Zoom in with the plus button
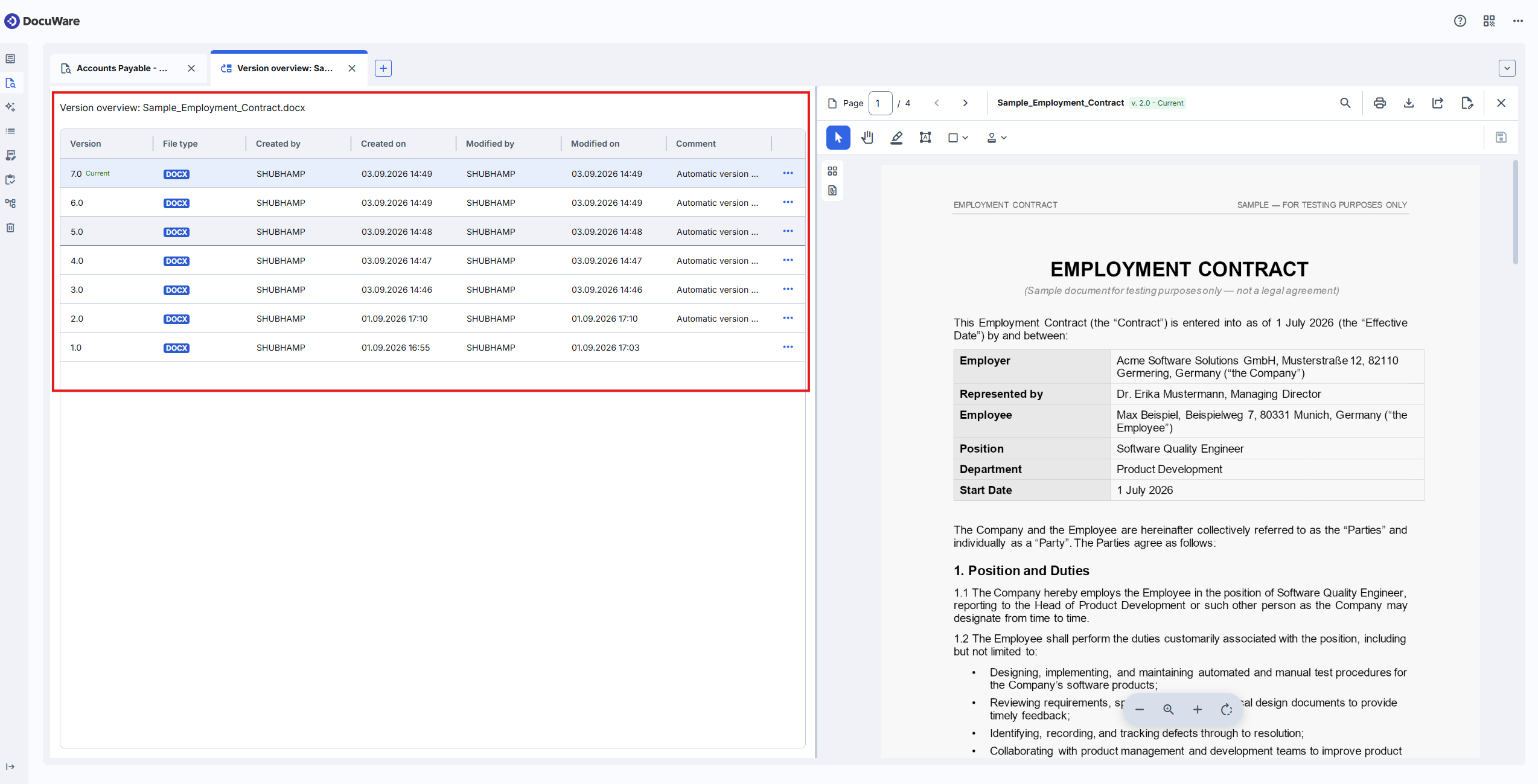The height and width of the screenshot is (784, 1538). tap(1198, 710)
